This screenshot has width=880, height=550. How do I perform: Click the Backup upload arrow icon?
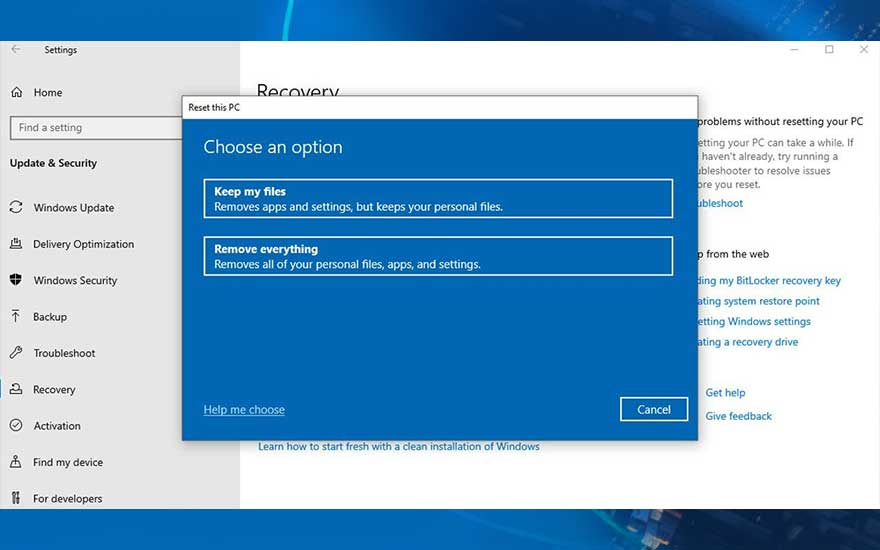[x=16, y=317]
